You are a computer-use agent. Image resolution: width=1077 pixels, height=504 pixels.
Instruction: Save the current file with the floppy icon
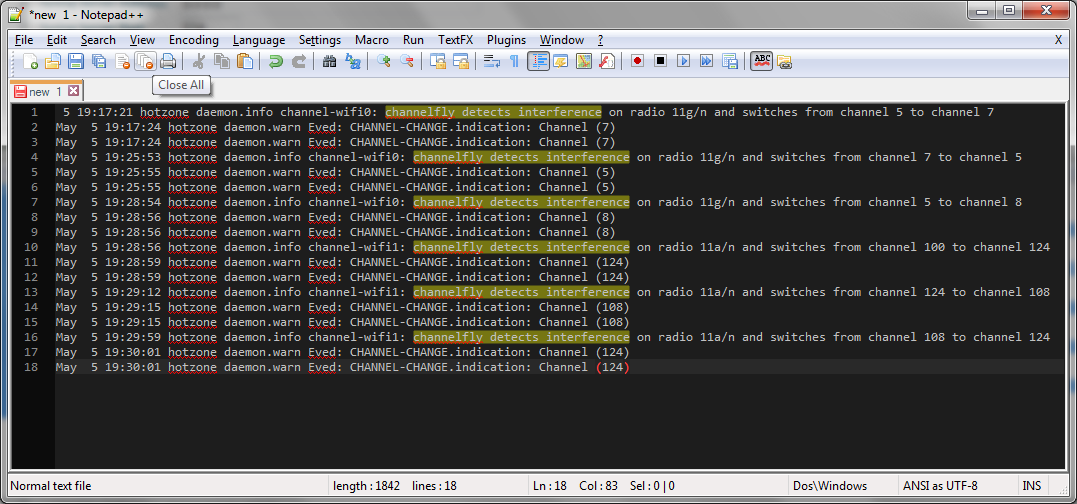[x=76, y=62]
